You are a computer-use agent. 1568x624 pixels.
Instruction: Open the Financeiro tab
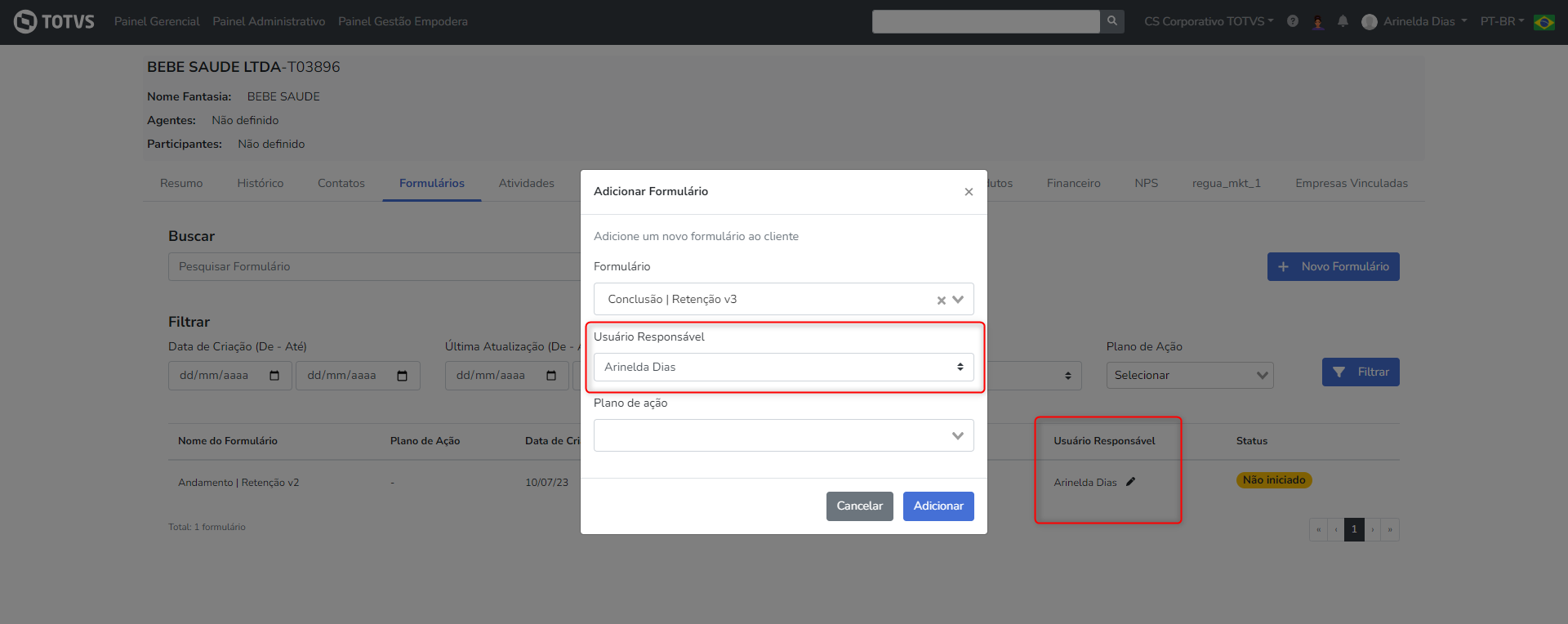1073,183
